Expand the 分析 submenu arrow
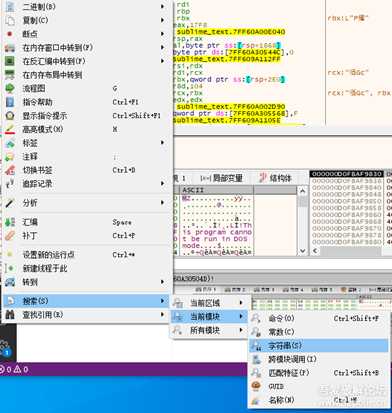Screen dimensions: 392x413 coord(163,203)
